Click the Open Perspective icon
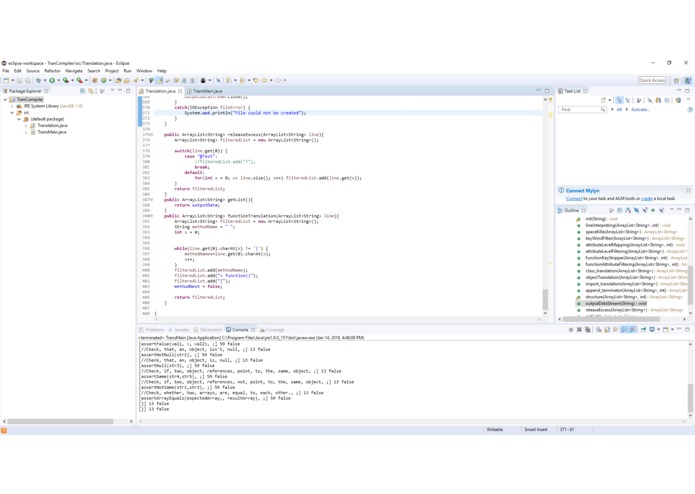 (x=677, y=80)
